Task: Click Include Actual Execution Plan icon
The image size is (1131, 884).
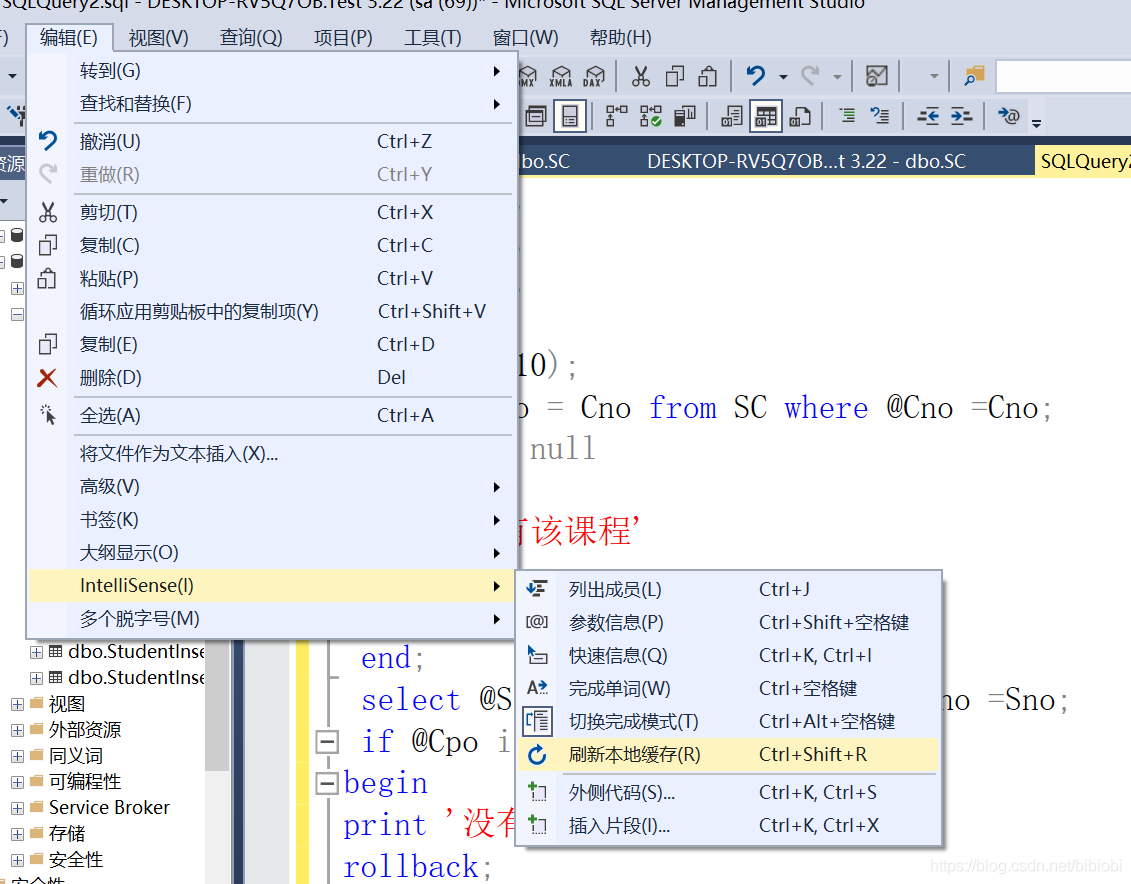Action: pos(651,116)
